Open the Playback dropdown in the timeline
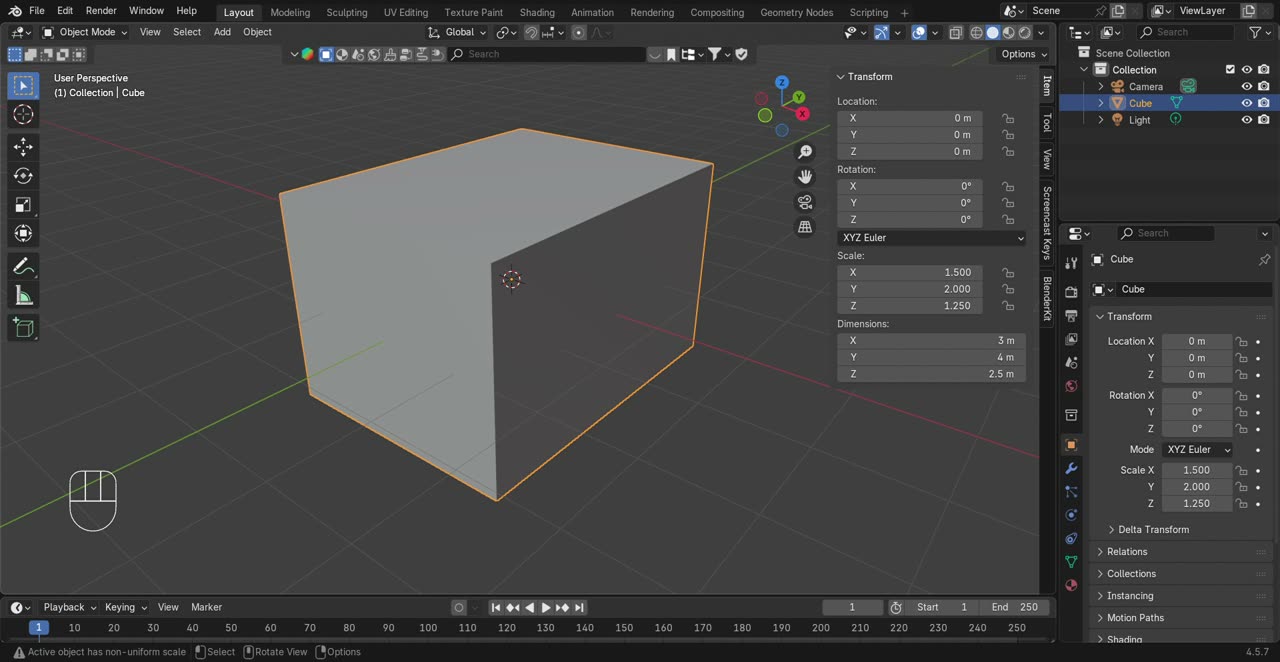The image size is (1280, 662). [x=69, y=607]
